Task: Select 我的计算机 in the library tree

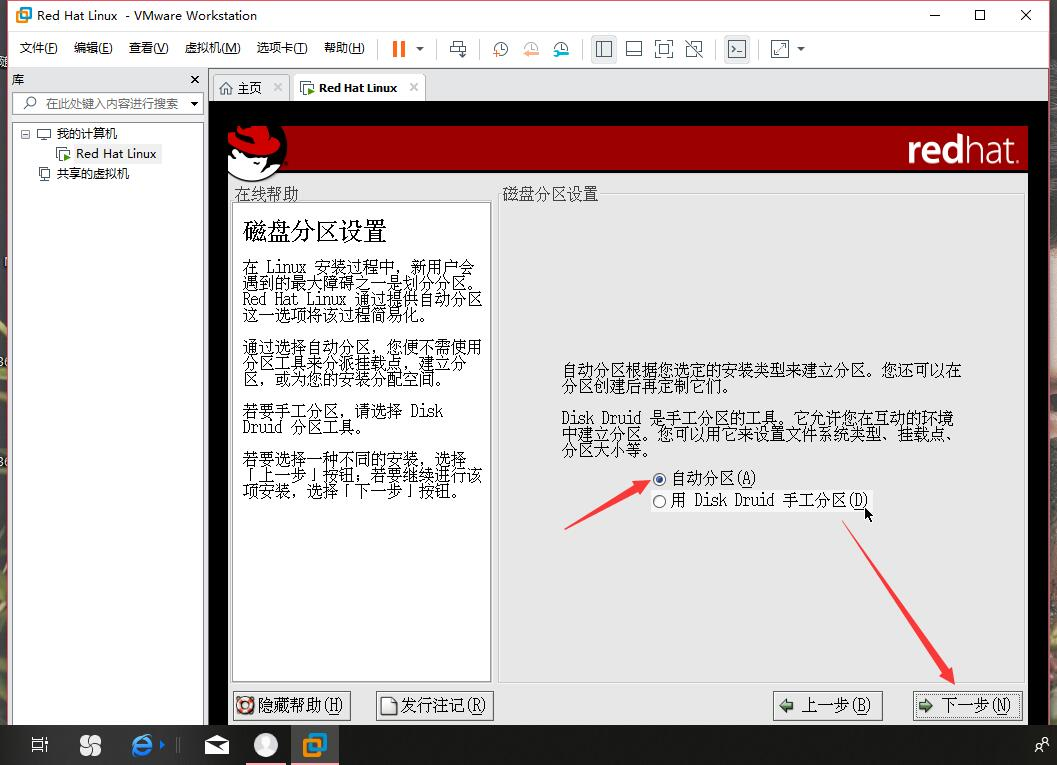Action: click(86, 133)
